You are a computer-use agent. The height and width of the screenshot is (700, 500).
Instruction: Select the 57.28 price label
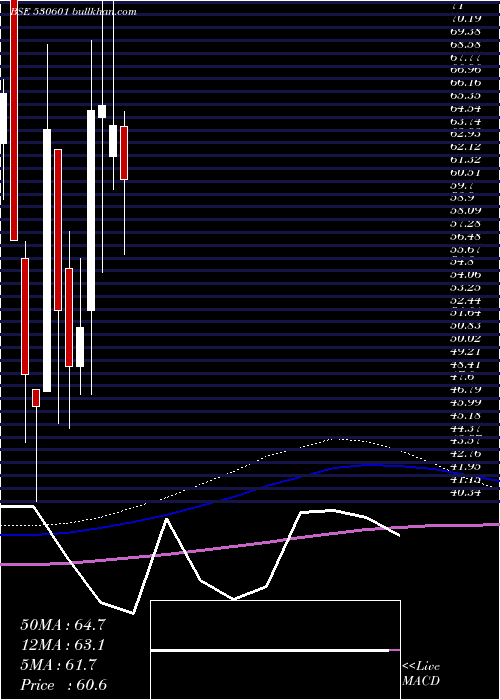click(x=465, y=224)
